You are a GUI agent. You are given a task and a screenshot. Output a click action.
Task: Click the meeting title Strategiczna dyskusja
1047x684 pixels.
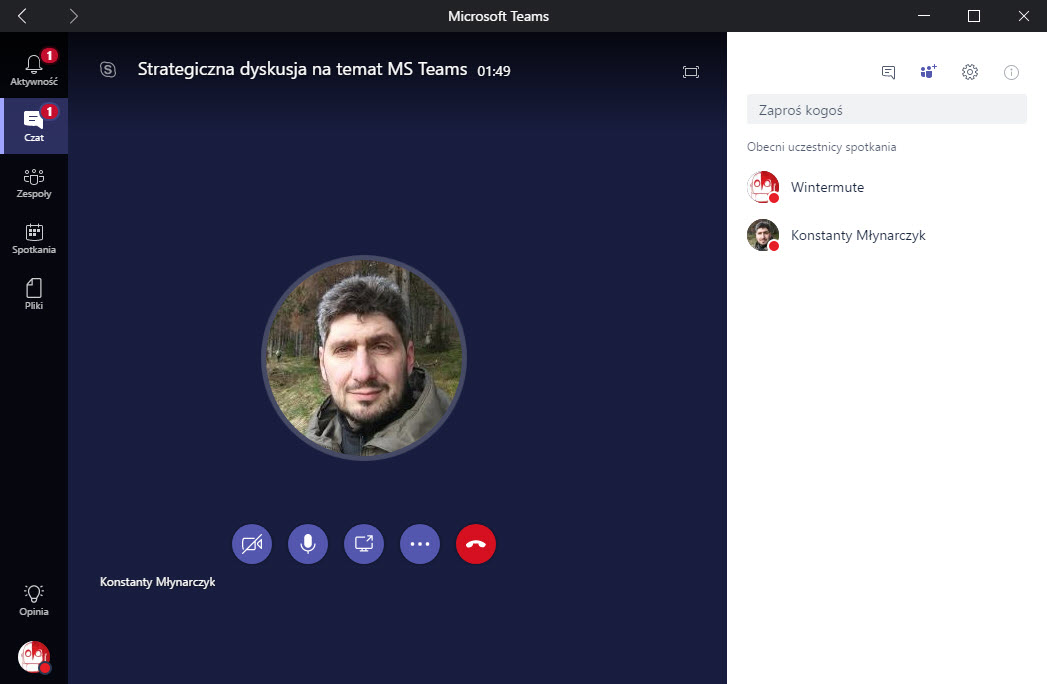coord(302,69)
